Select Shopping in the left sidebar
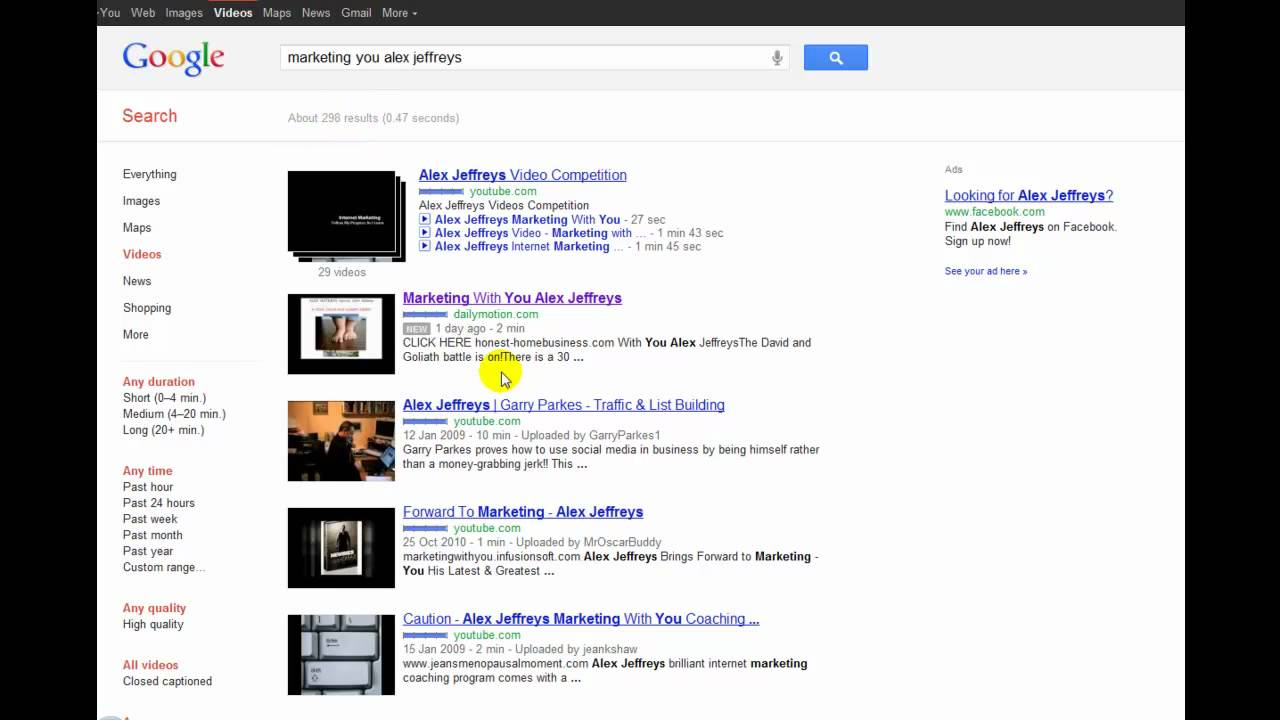1280x720 pixels. pos(147,308)
